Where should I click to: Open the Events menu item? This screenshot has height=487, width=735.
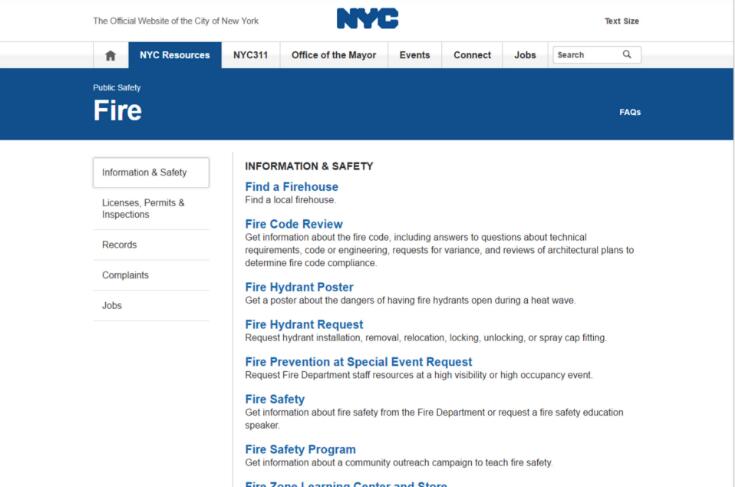(x=415, y=55)
